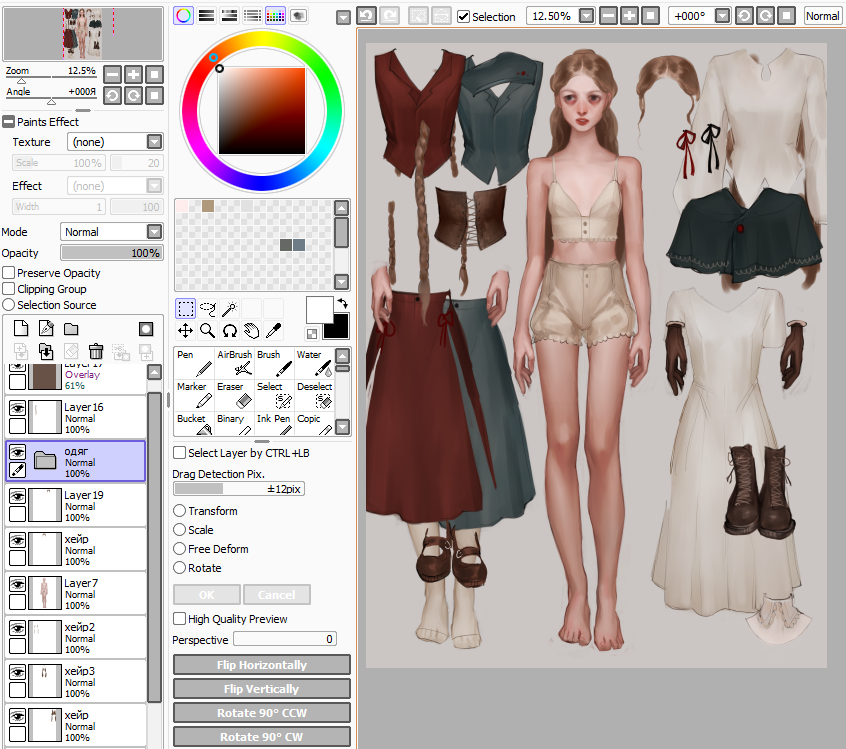Enable Select Layer by CTRL+LB
846x749 pixels.
[x=180, y=453]
